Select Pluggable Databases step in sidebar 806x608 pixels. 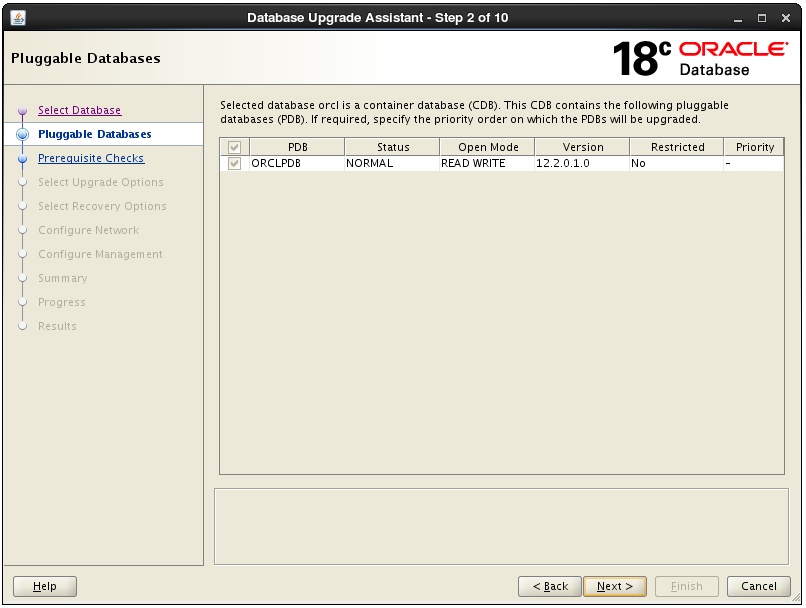[x=95, y=134]
